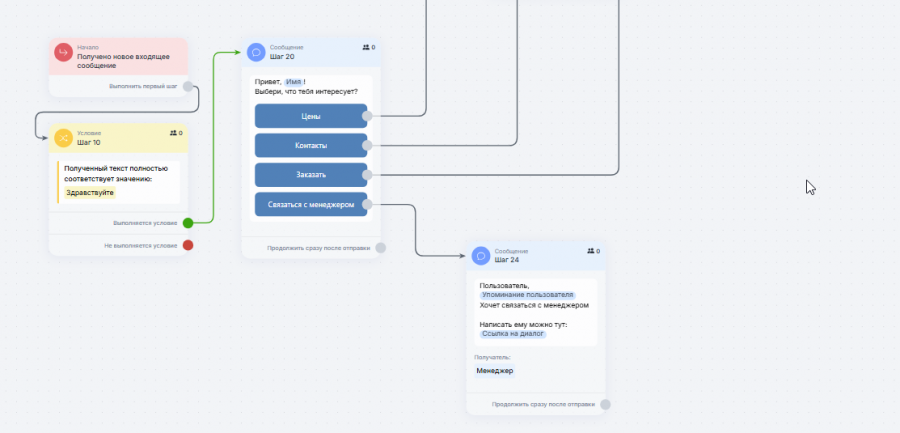
Task: Click the connector dot beside Цены button
Action: (367, 116)
